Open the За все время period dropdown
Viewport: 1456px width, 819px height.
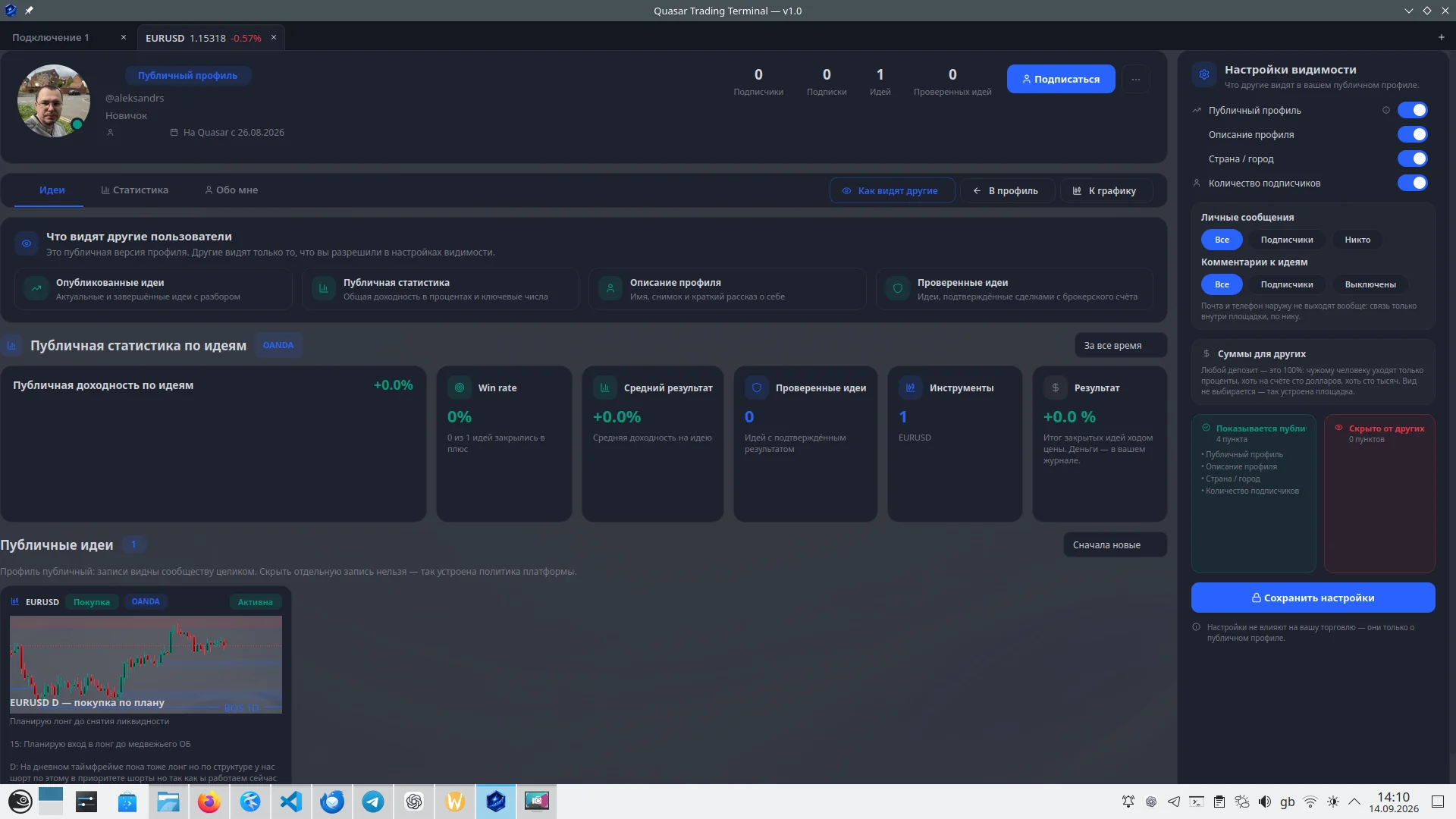pos(1121,345)
